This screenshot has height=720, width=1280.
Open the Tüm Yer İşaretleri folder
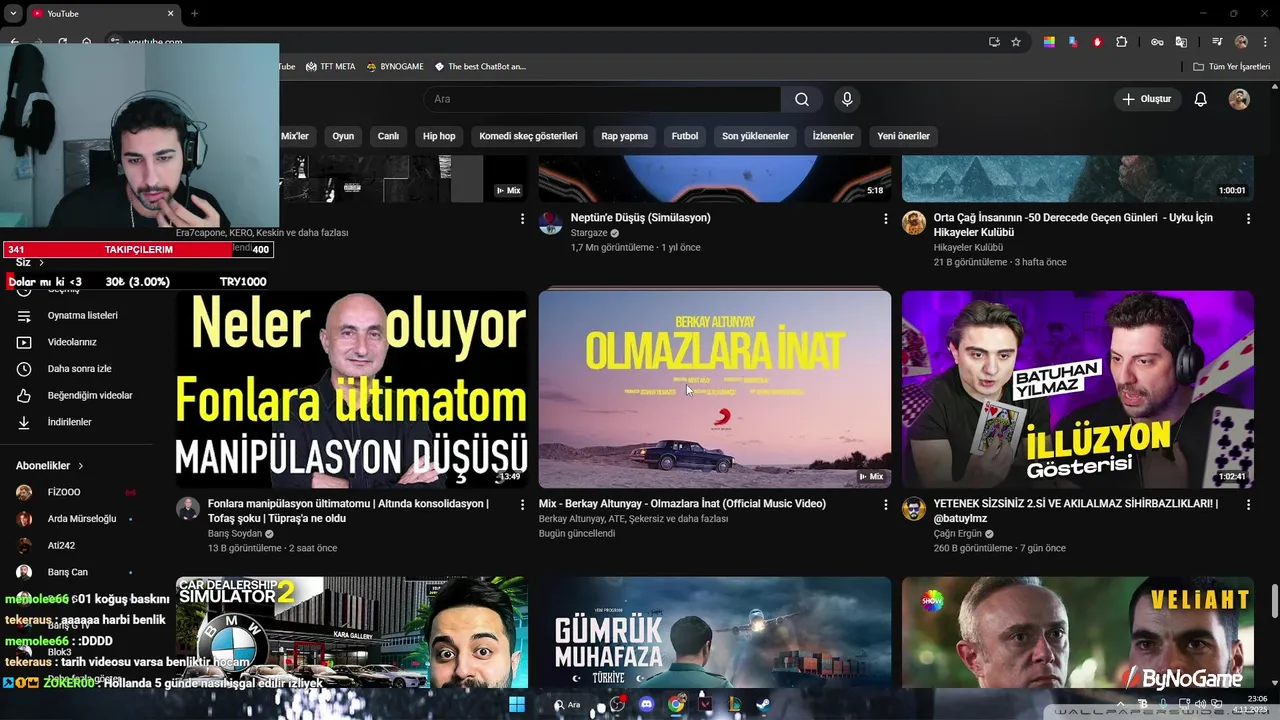click(1231, 67)
